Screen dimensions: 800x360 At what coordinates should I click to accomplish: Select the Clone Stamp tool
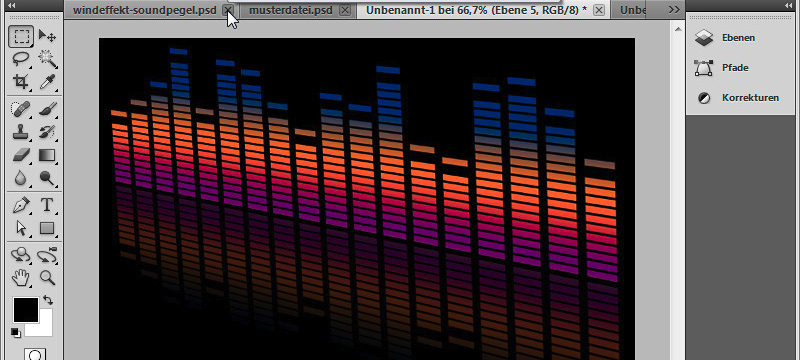[21, 132]
